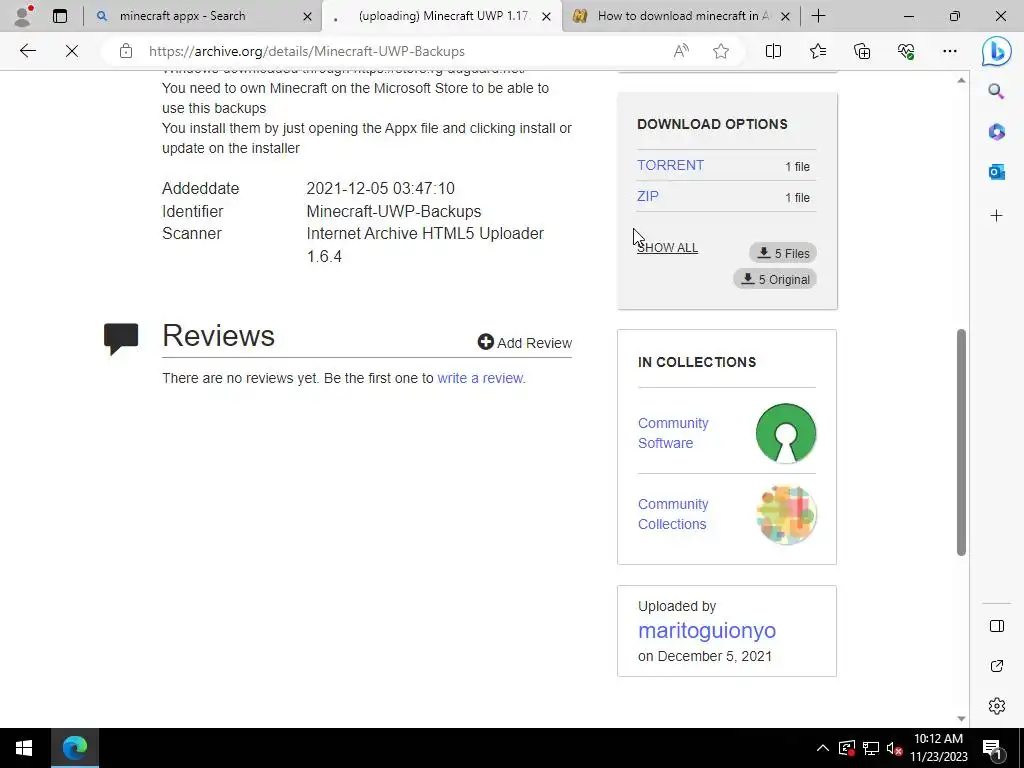
Task: Open a new tab with plus button
Action: pos(818,16)
